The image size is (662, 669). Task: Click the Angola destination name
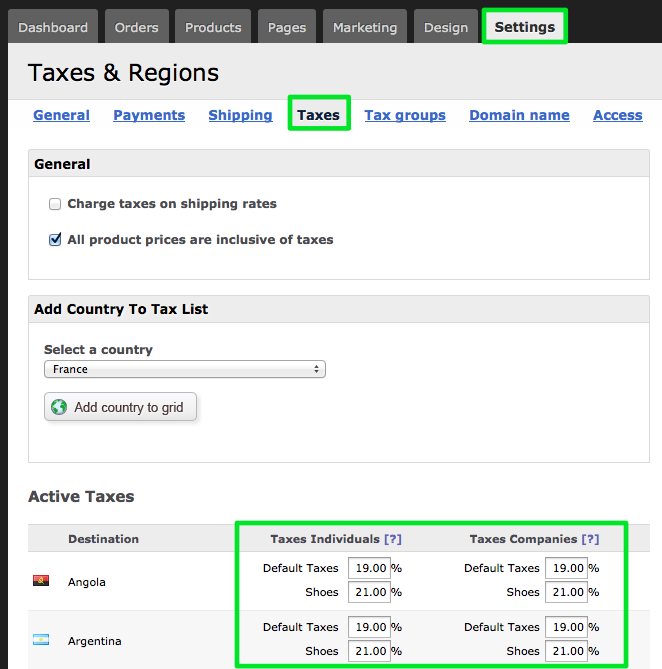(x=87, y=582)
